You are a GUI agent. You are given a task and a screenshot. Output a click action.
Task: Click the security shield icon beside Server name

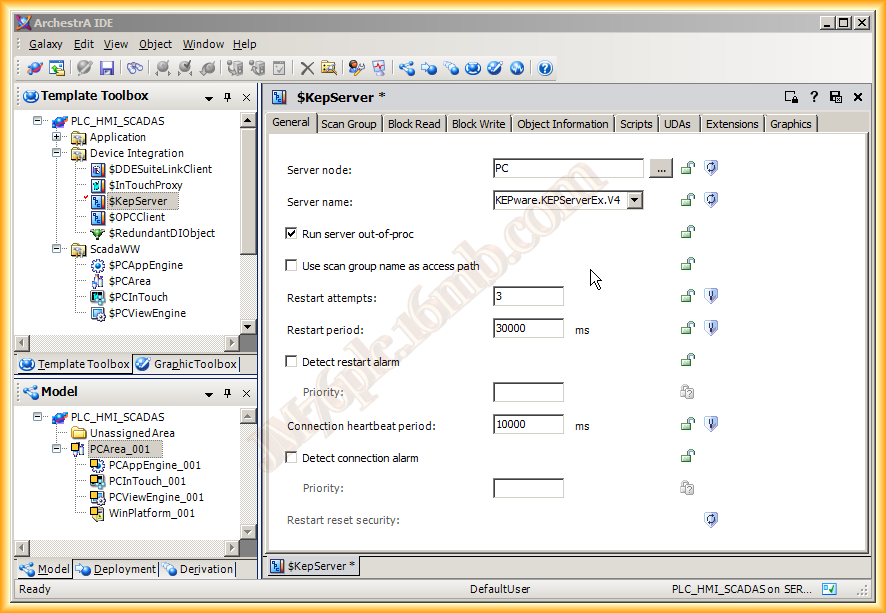pos(711,200)
